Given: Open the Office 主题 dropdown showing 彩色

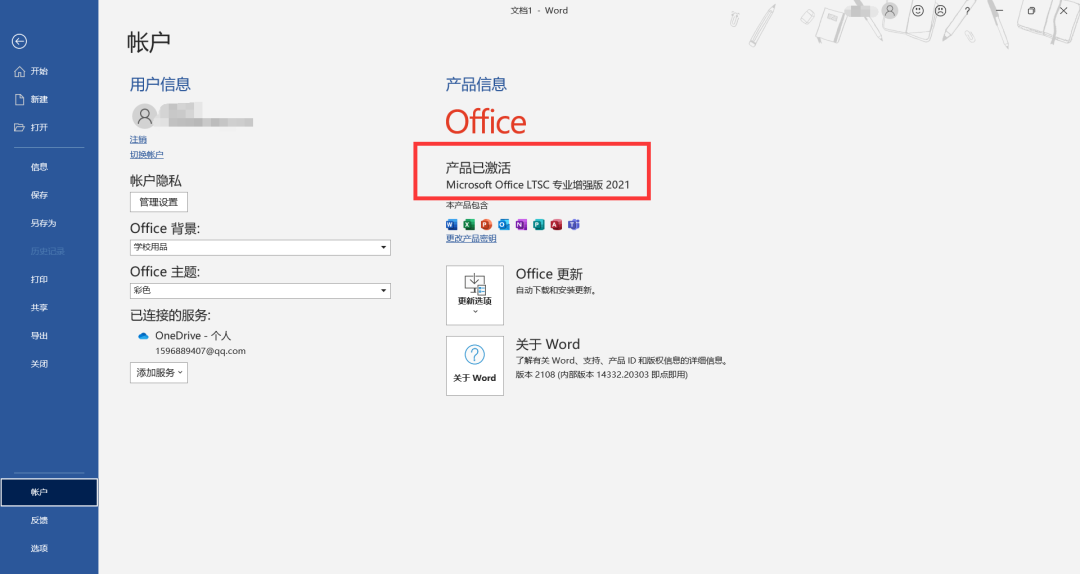Looking at the screenshot, I should point(260,291).
